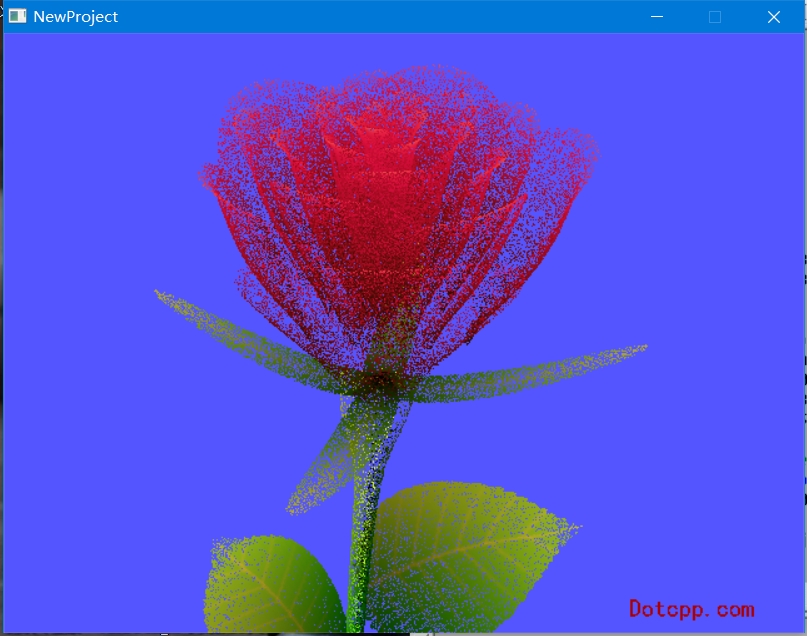Click the red Dotcpp.com watermark text

691,608
